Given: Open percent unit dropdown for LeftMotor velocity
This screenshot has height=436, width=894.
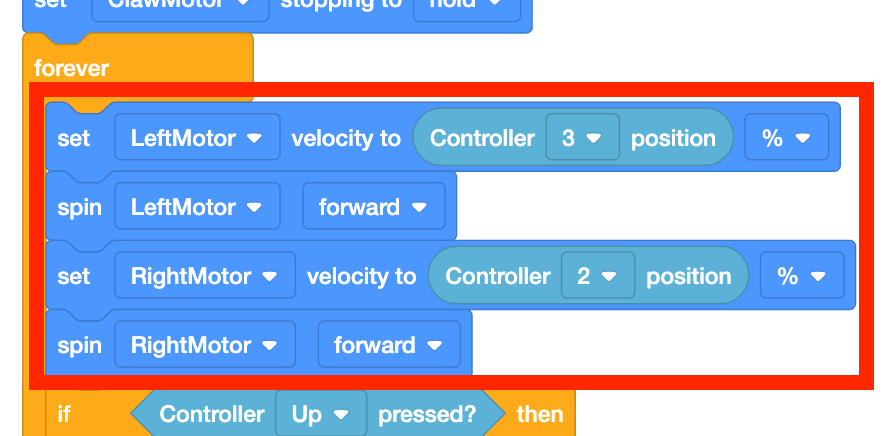Looking at the screenshot, I should (x=786, y=138).
